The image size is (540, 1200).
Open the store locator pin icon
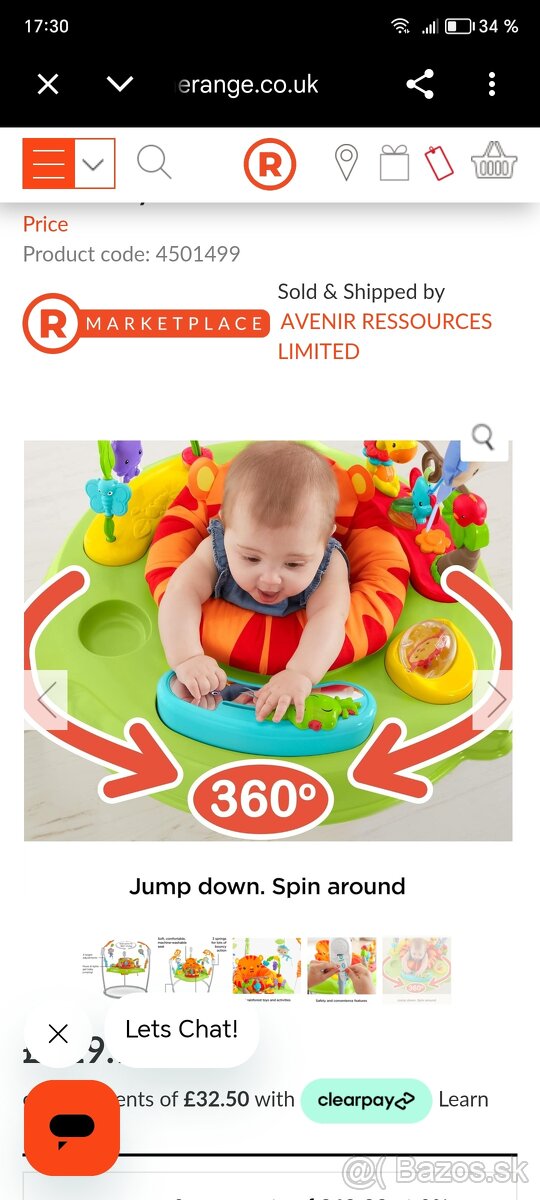pyautogui.click(x=346, y=163)
